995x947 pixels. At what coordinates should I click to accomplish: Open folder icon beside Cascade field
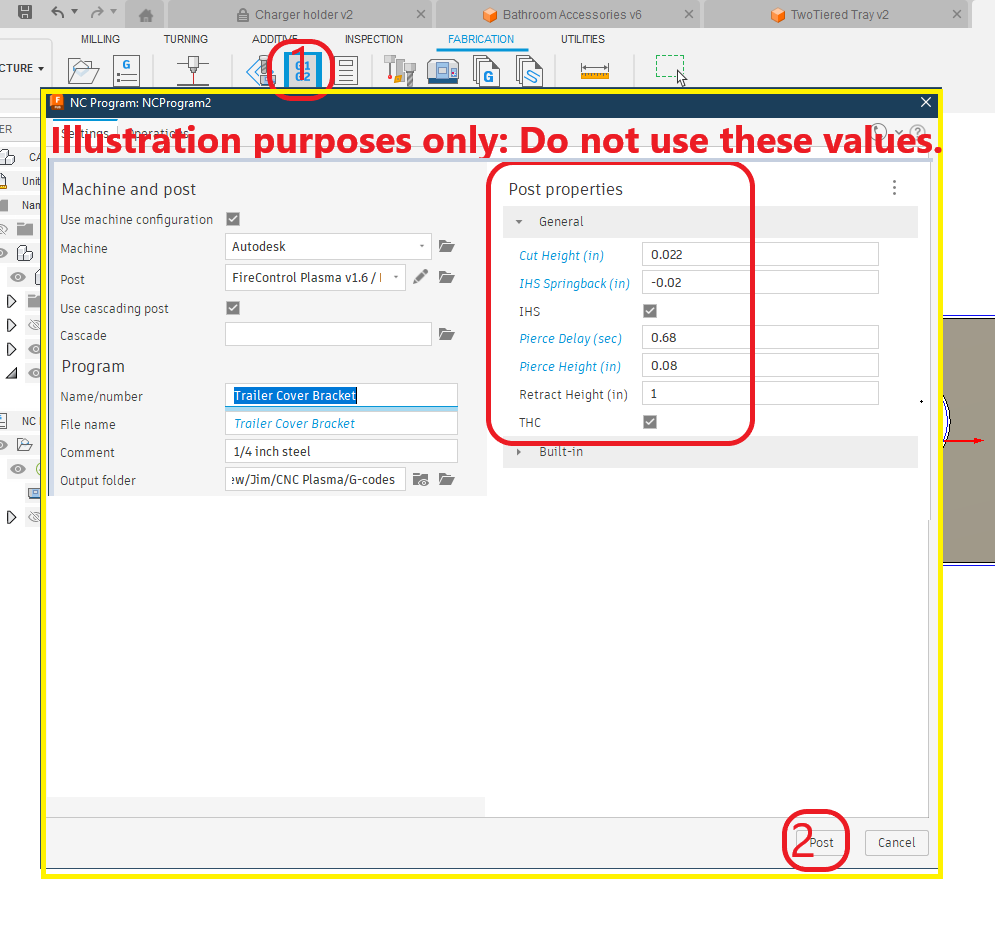click(446, 334)
